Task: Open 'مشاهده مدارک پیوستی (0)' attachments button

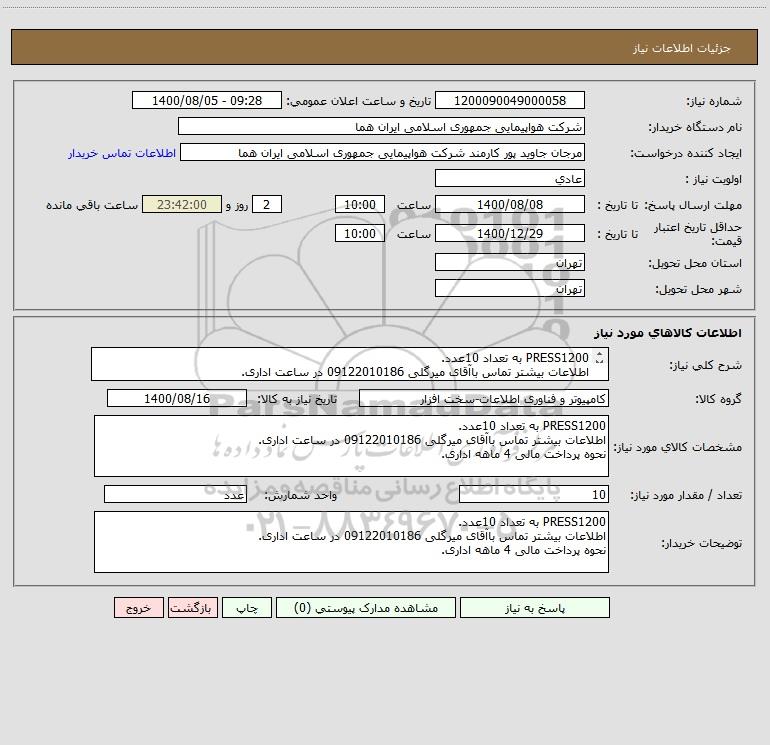Action: 366,607
